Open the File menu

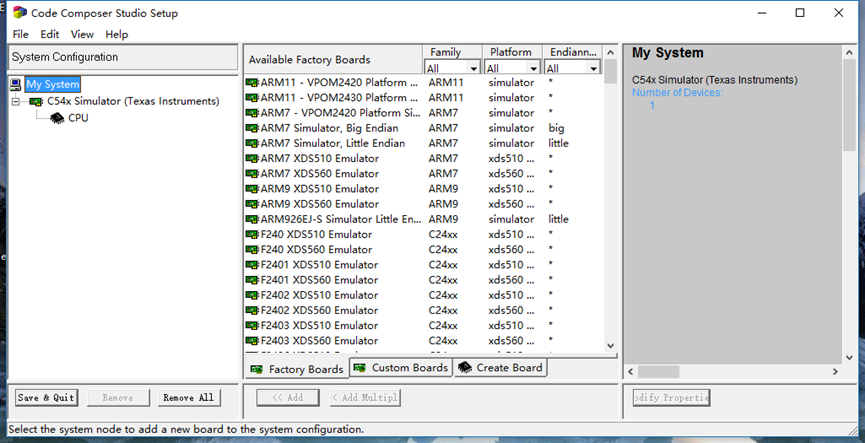20,34
